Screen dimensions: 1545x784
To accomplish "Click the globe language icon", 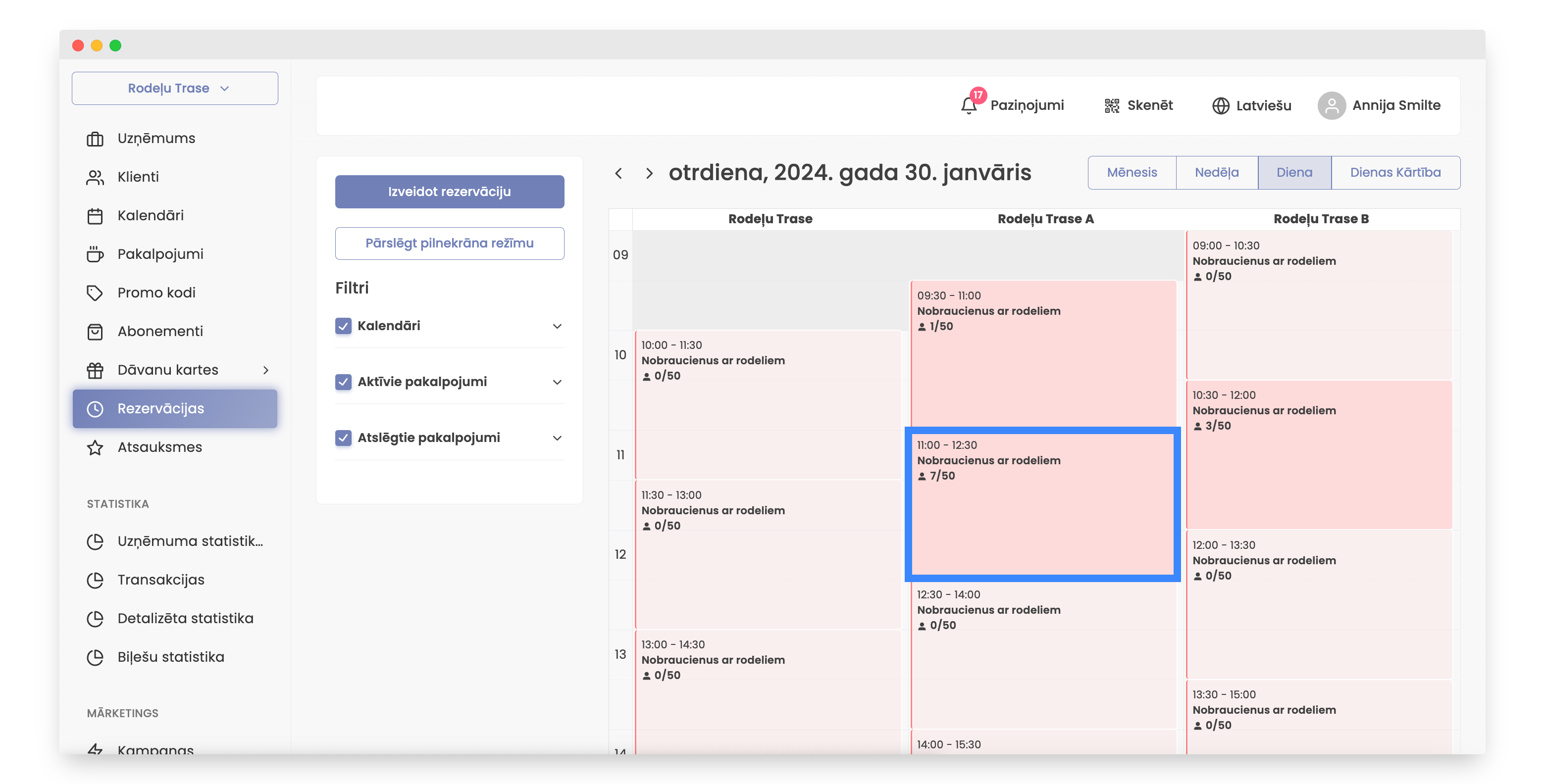I will point(1220,105).
